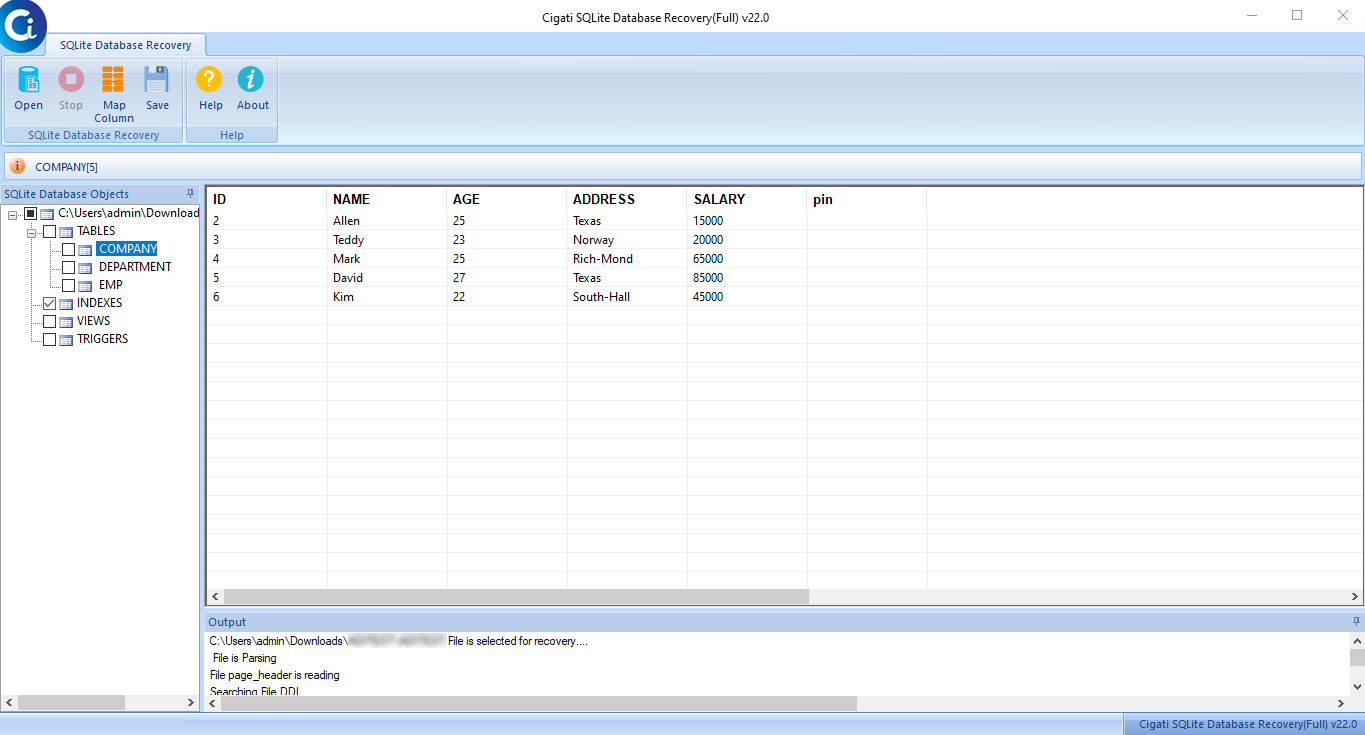Click the AGE column header
The image size is (1365, 735).
pyautogui.click(x=507, y=199)
